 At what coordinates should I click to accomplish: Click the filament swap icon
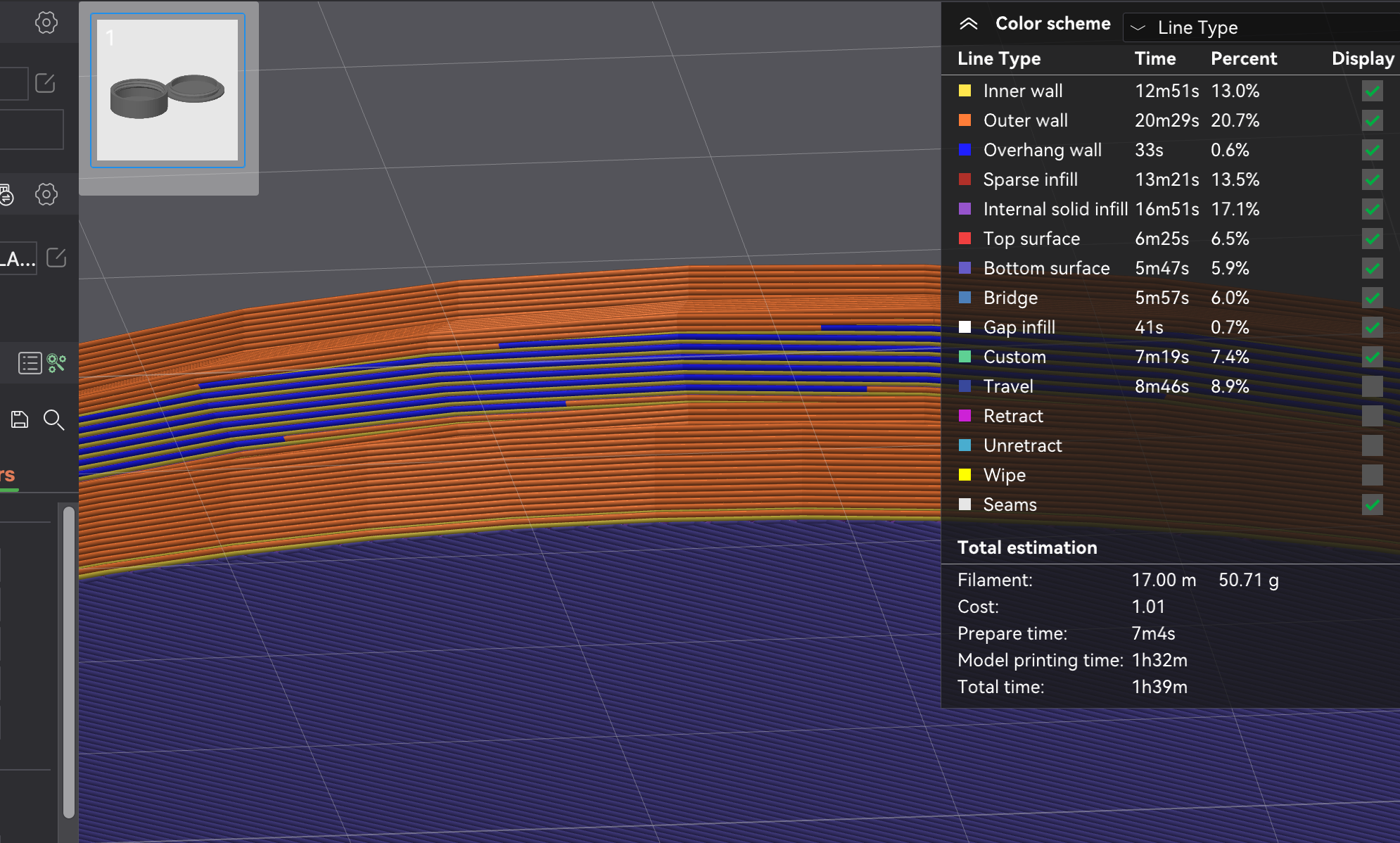(x=7, y=195)
